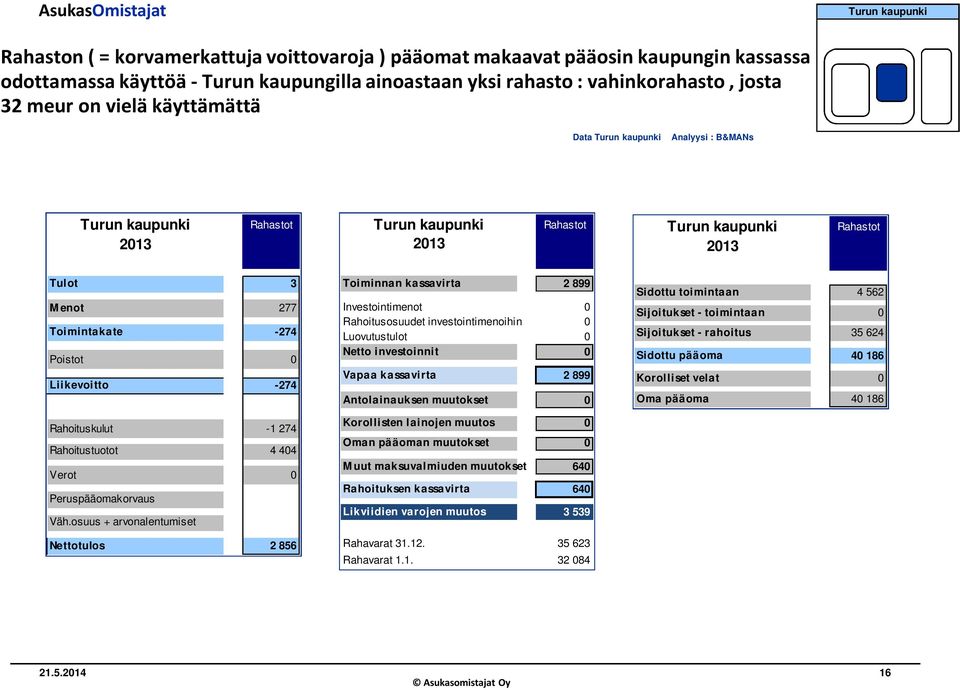Click 'Sidottu toimintaan' row label
960x690 pixels.
[x=722, y=293]
